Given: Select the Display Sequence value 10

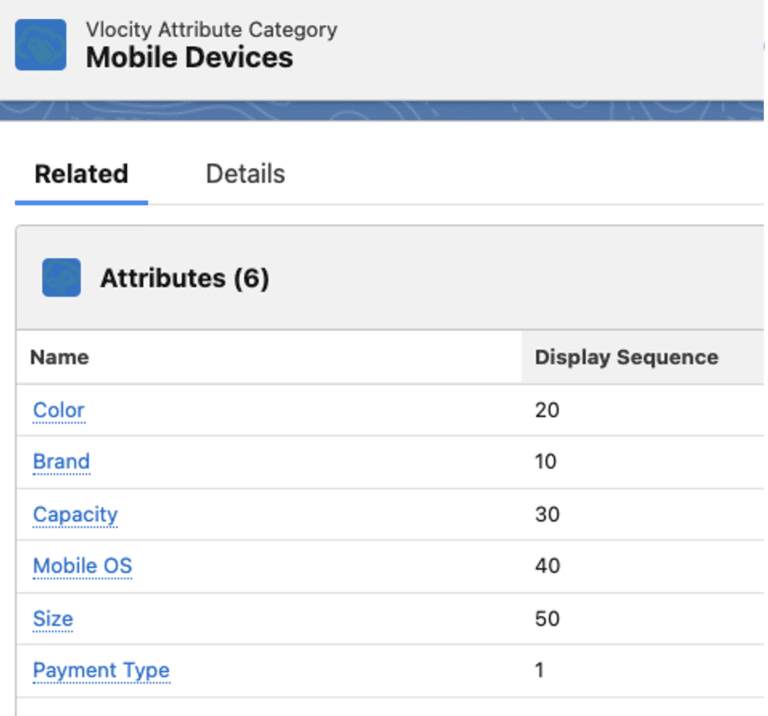Looking at the screenshot, I should tap(546, 461).
